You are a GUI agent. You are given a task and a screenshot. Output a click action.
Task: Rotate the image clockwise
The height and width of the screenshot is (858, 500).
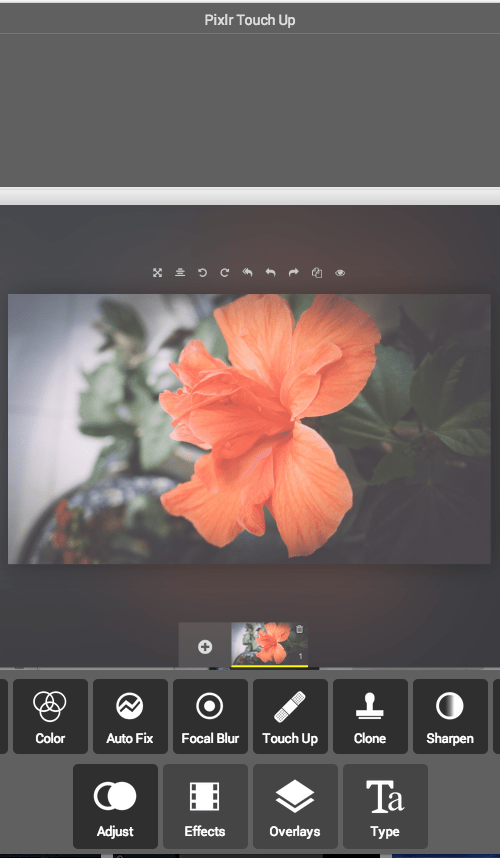(225, 273)
